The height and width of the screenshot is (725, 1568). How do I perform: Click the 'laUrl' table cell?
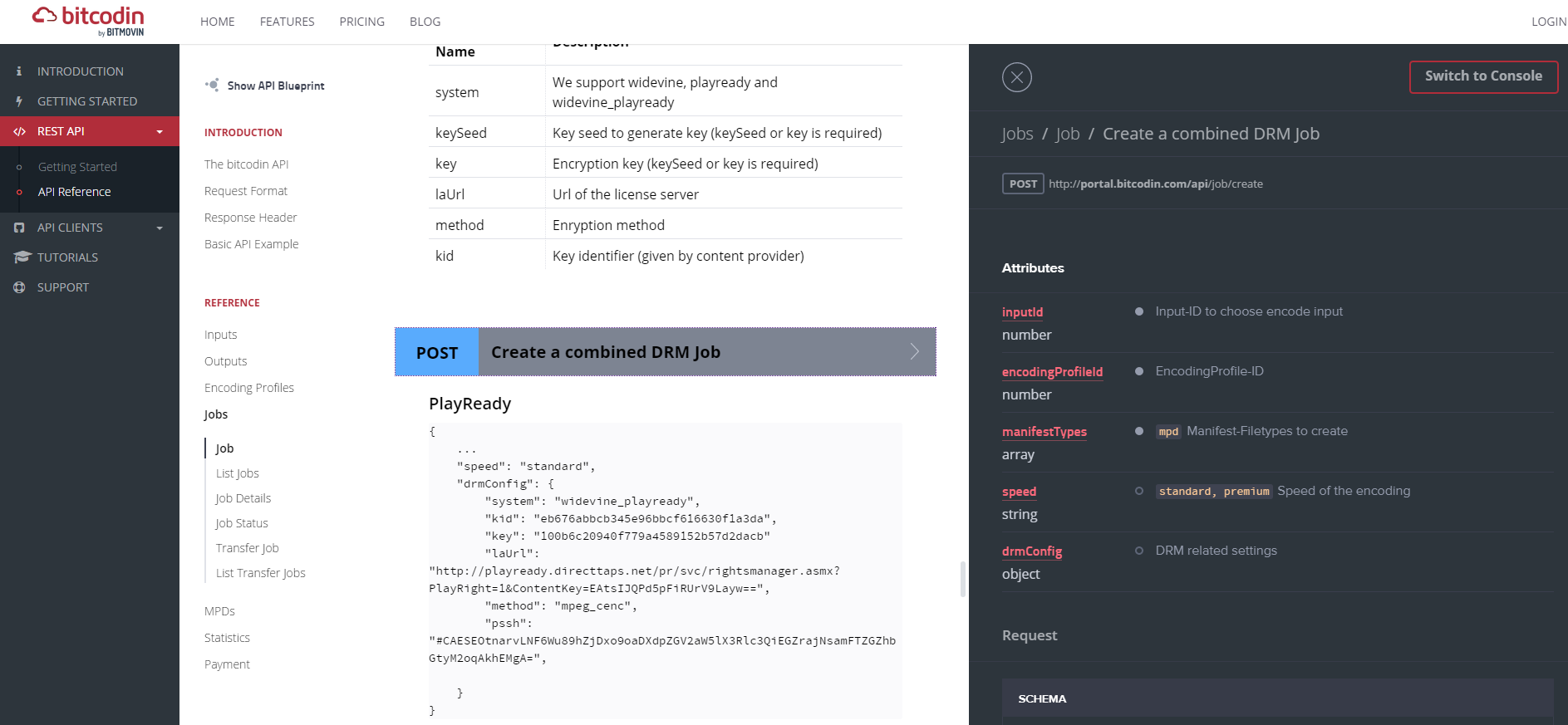coord(487,194)
